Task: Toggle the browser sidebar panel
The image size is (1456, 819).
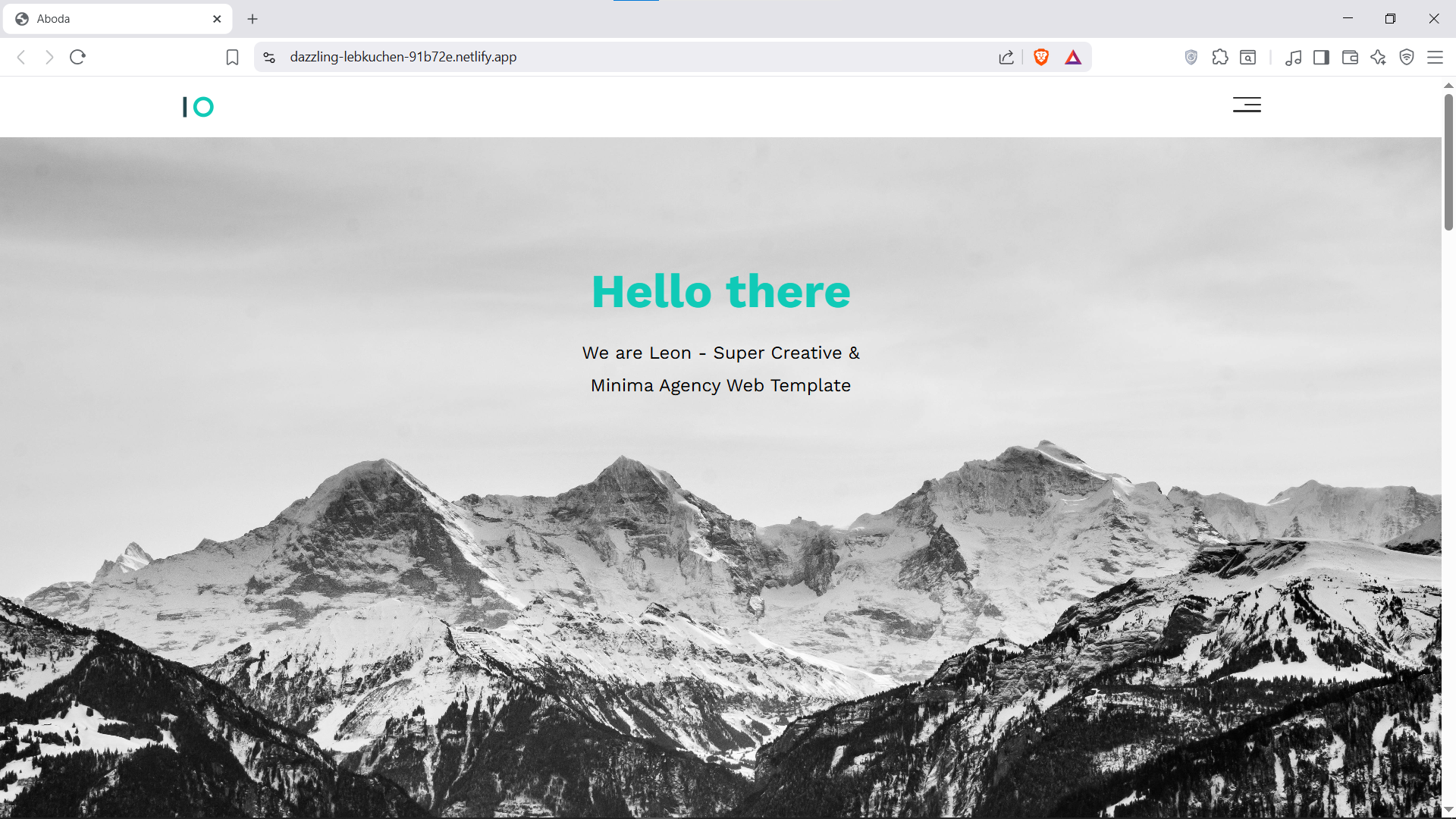Action: click(1321, 57)
